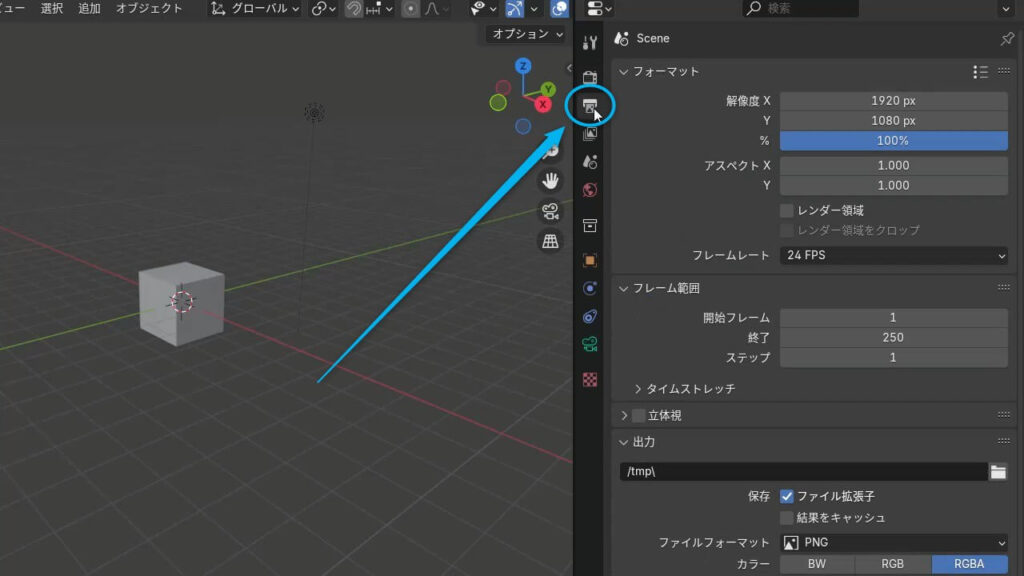Select RGB color mode

893,564
